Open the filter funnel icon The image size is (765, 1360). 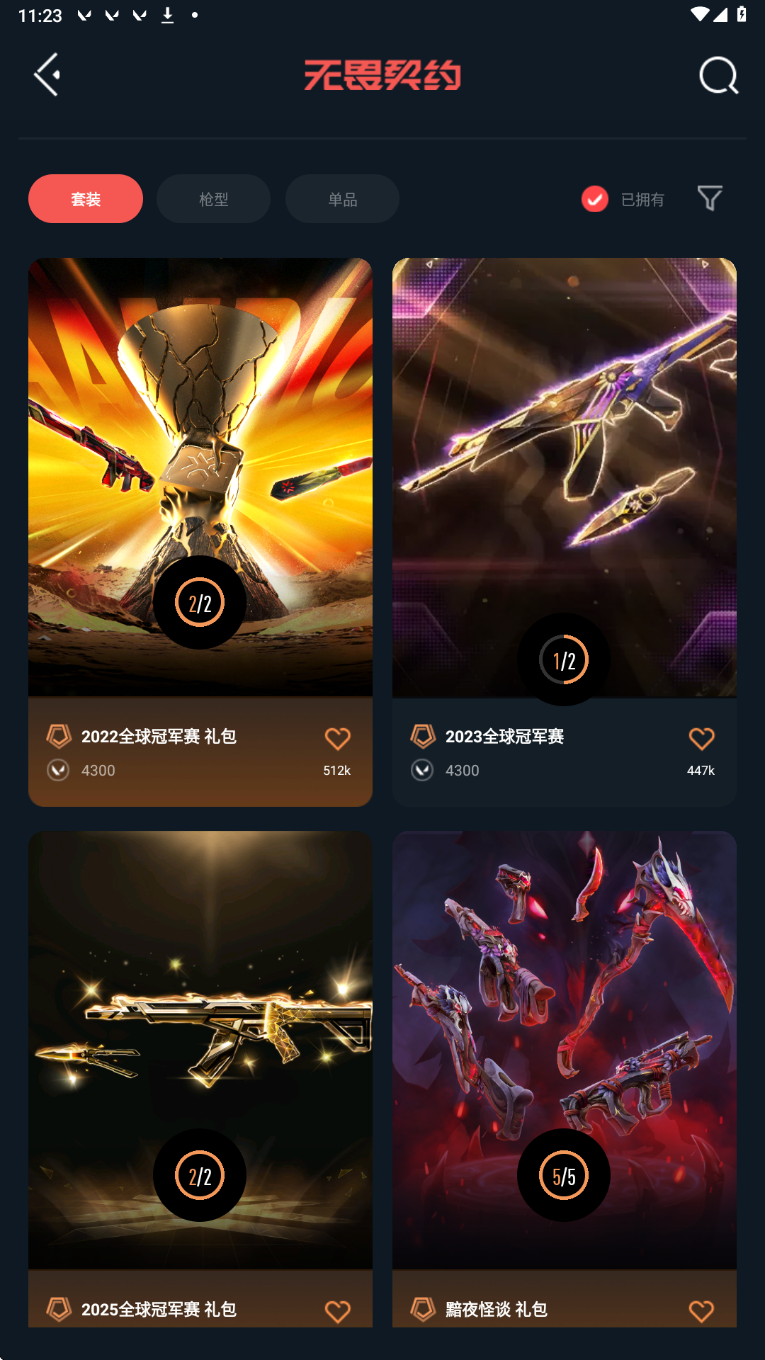(710, 198)
